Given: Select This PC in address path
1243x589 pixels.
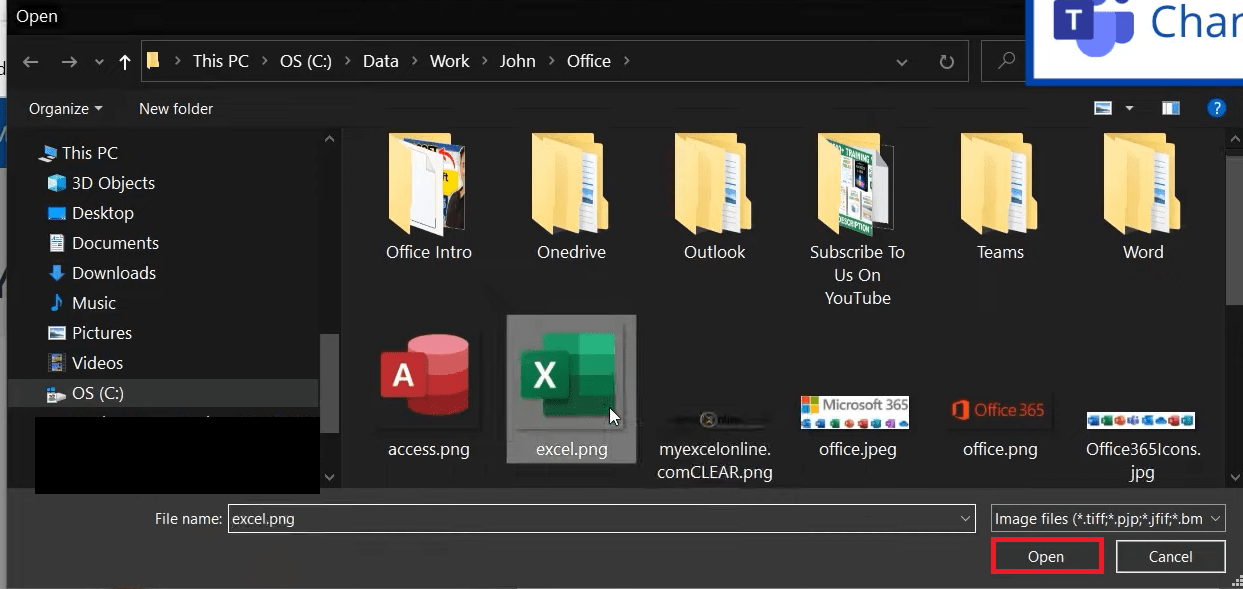Looking at the screenshot, I should tap(221, 61).
